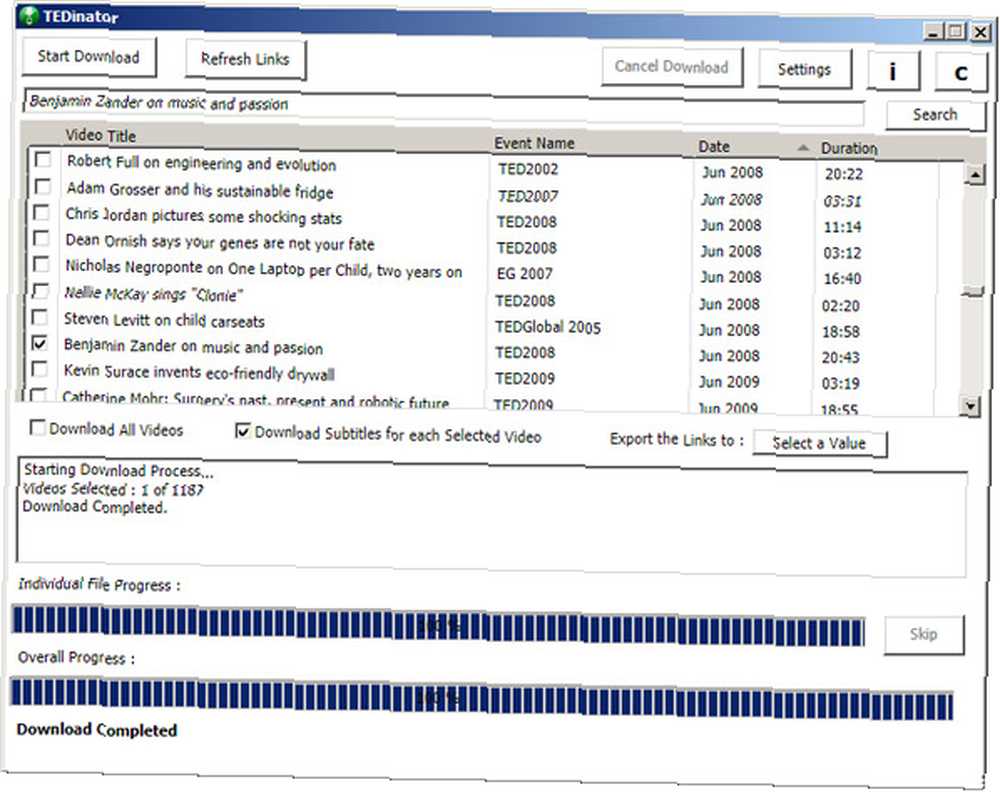Focus the search text field
This screenshot has height=792, width=1000.
pos(443,108)
